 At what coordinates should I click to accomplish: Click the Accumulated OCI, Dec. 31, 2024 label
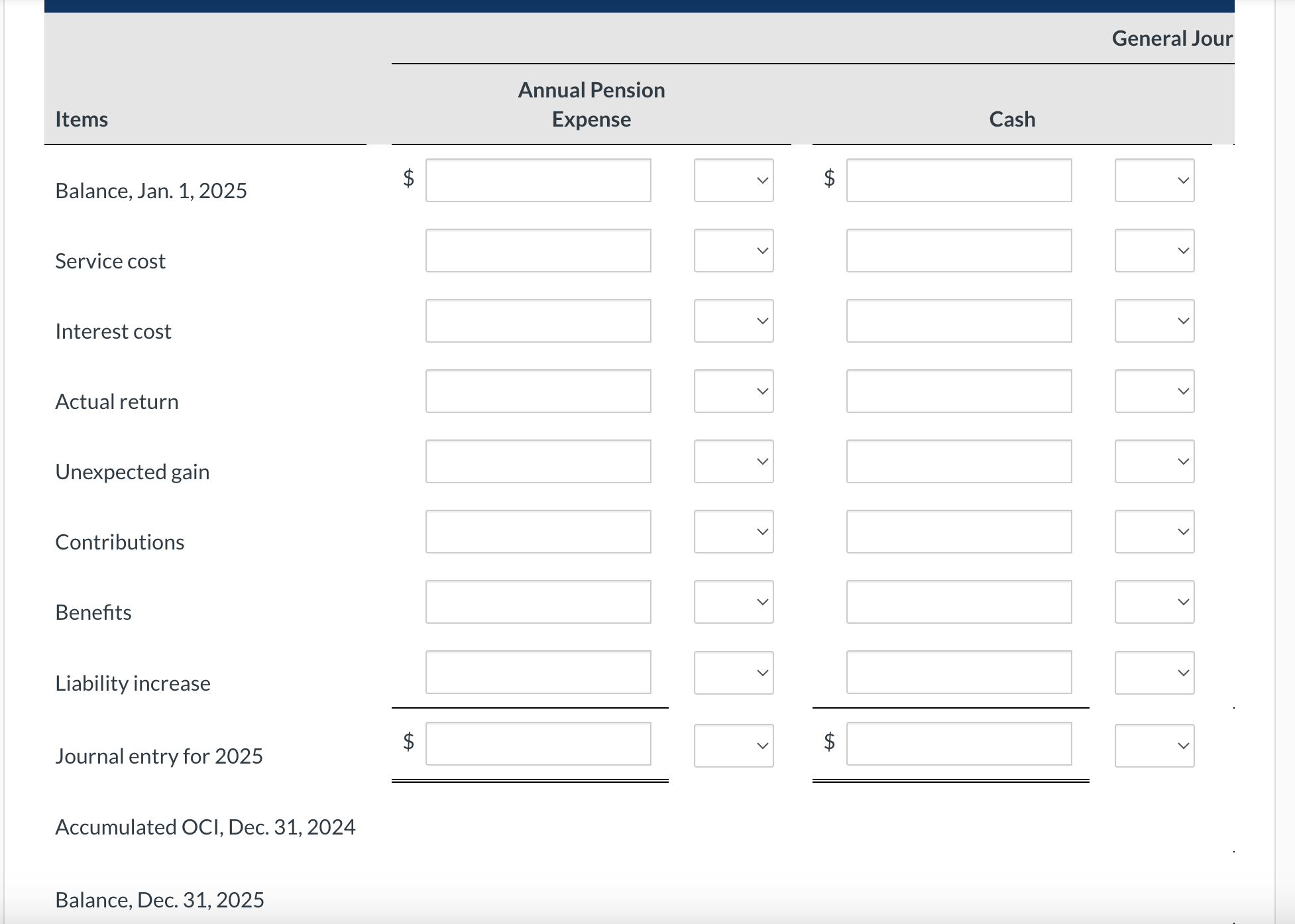click(205, 827)
